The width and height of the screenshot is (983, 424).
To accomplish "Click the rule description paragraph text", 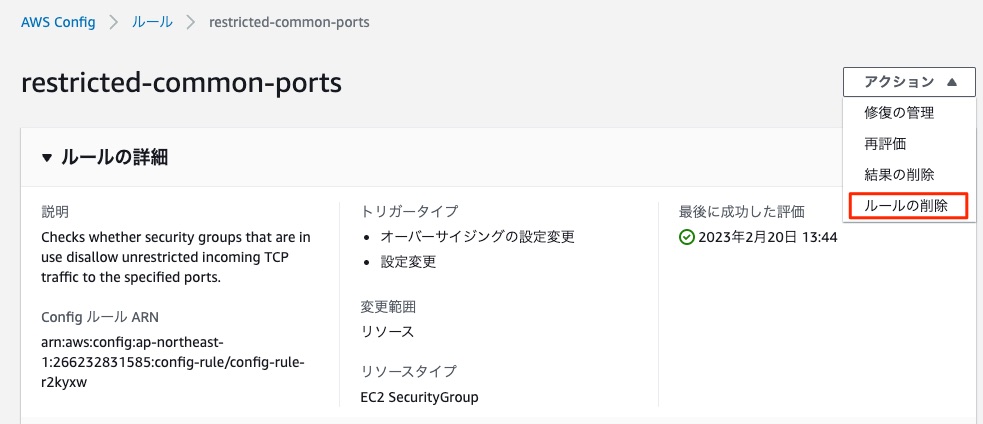I will [176, 258].
